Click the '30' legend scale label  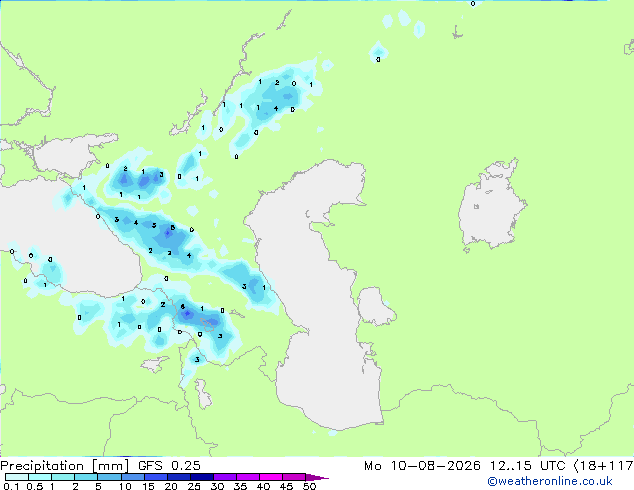(x=217, y=486)
